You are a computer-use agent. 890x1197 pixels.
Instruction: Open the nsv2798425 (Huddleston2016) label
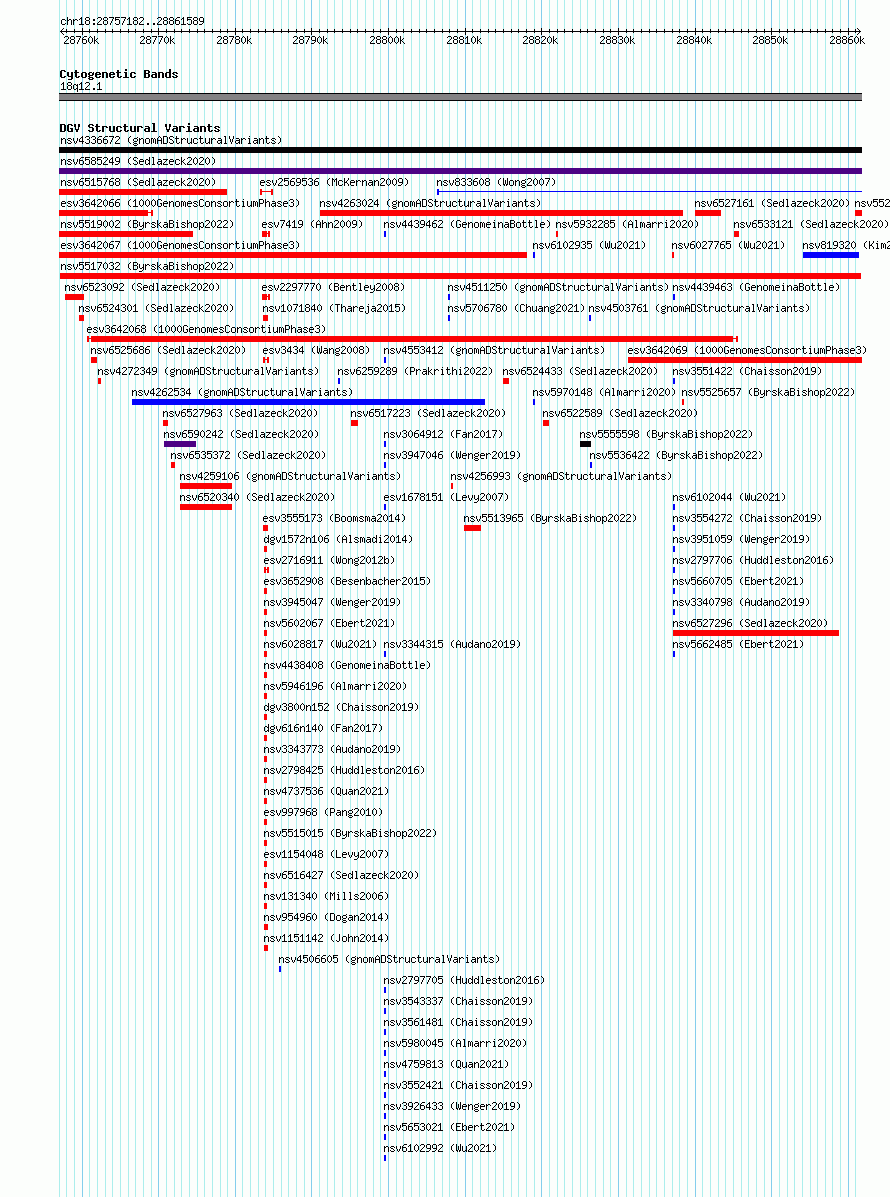point(344,770)
